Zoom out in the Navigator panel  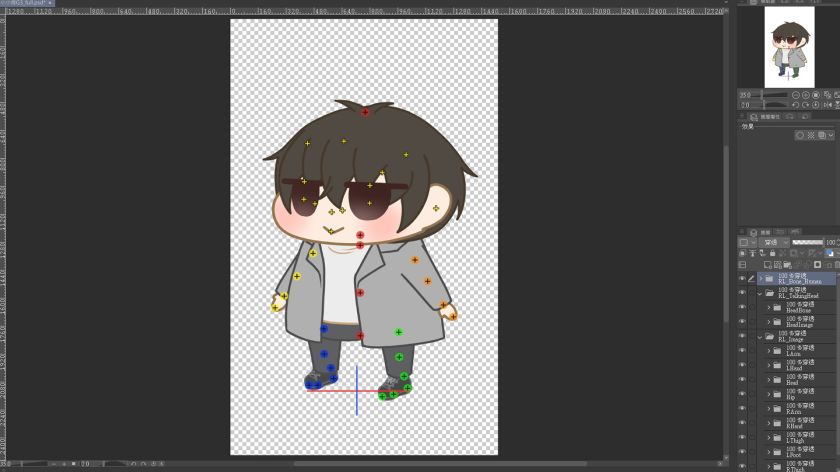[796, 95]
